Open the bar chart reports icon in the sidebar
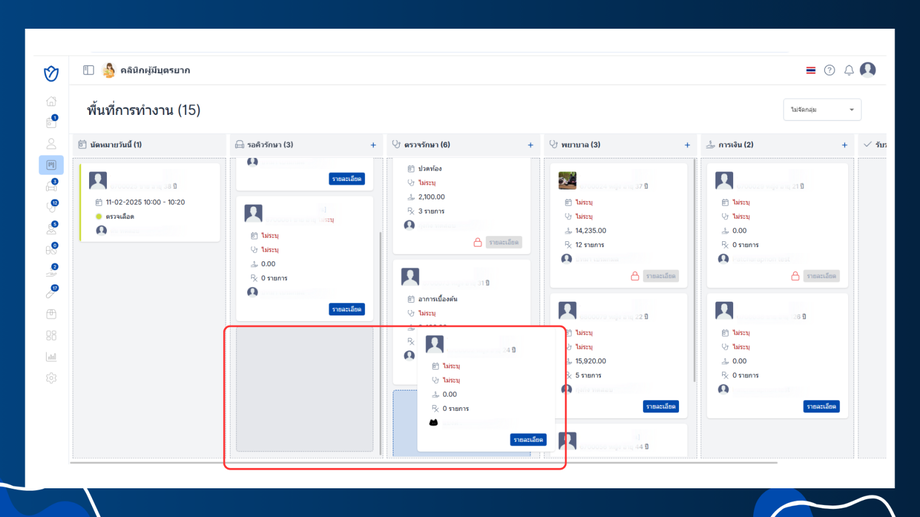This screenshot has height=517, width=920. [51, 357]
